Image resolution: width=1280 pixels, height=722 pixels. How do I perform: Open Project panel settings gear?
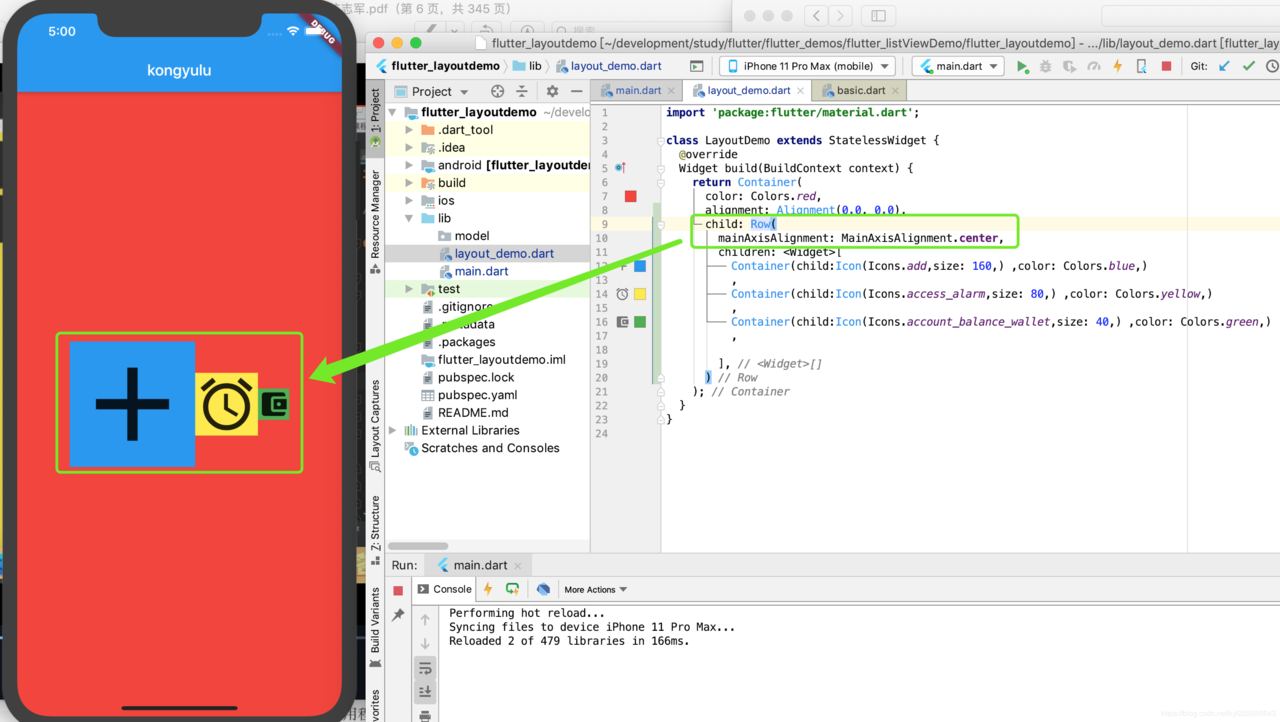click(x=552, y=91)
